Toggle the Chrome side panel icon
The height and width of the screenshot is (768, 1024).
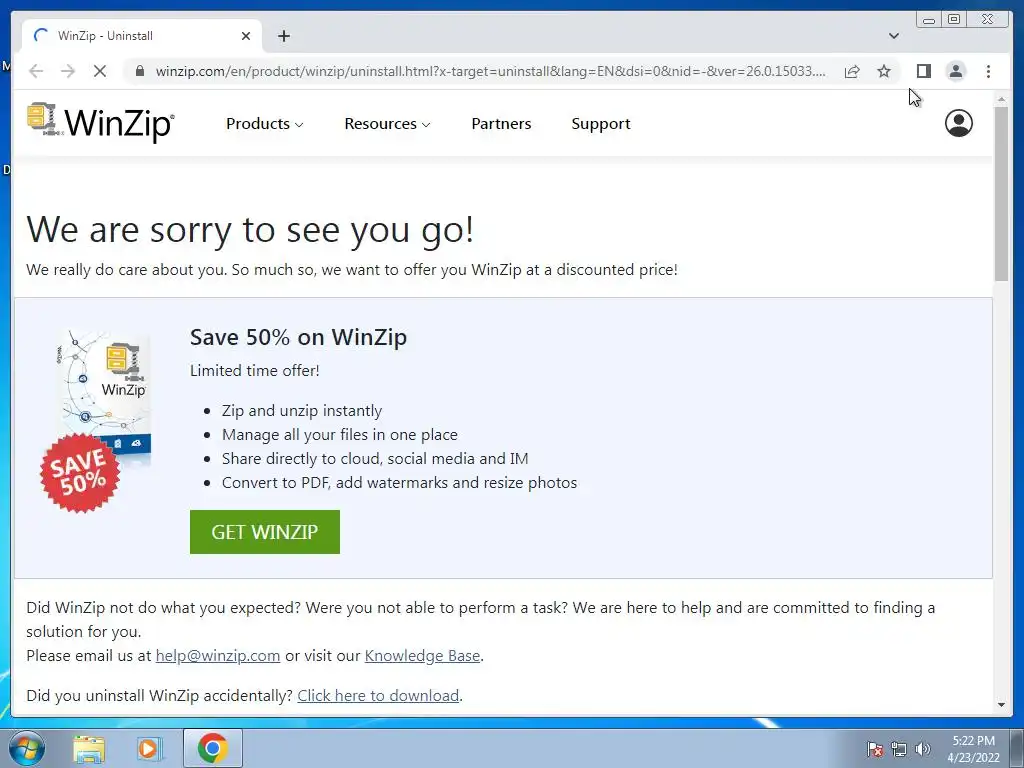click(923, 71)
